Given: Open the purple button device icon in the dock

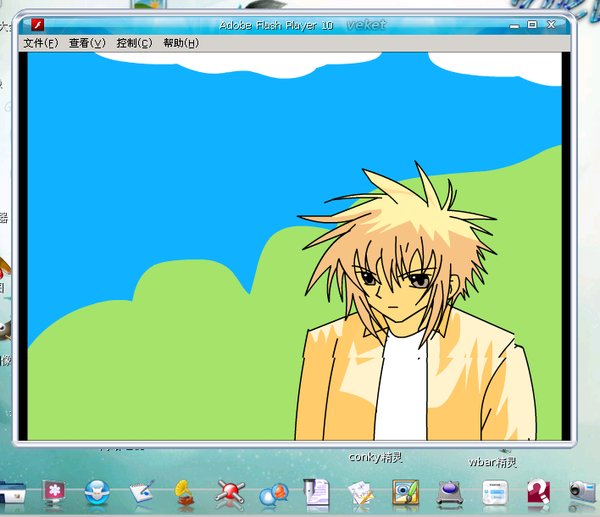Looking at the screenshot, I should pos(450,493).
